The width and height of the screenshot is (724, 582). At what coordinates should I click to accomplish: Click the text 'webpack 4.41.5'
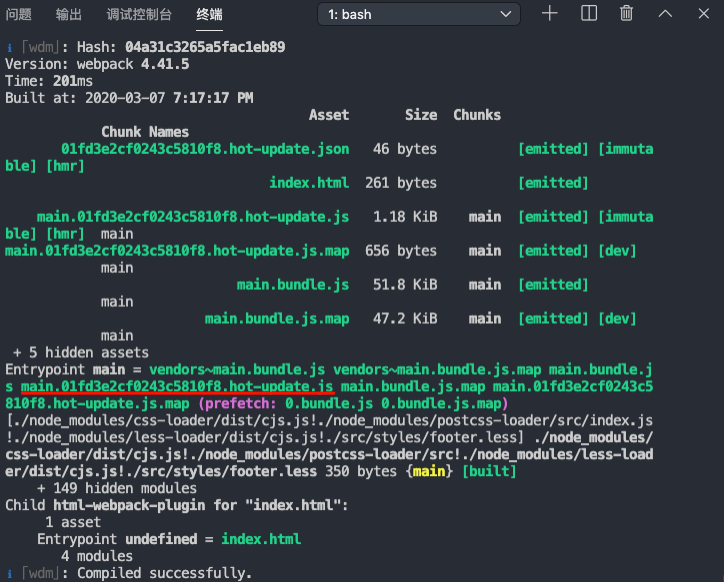(x=133, y=64)
